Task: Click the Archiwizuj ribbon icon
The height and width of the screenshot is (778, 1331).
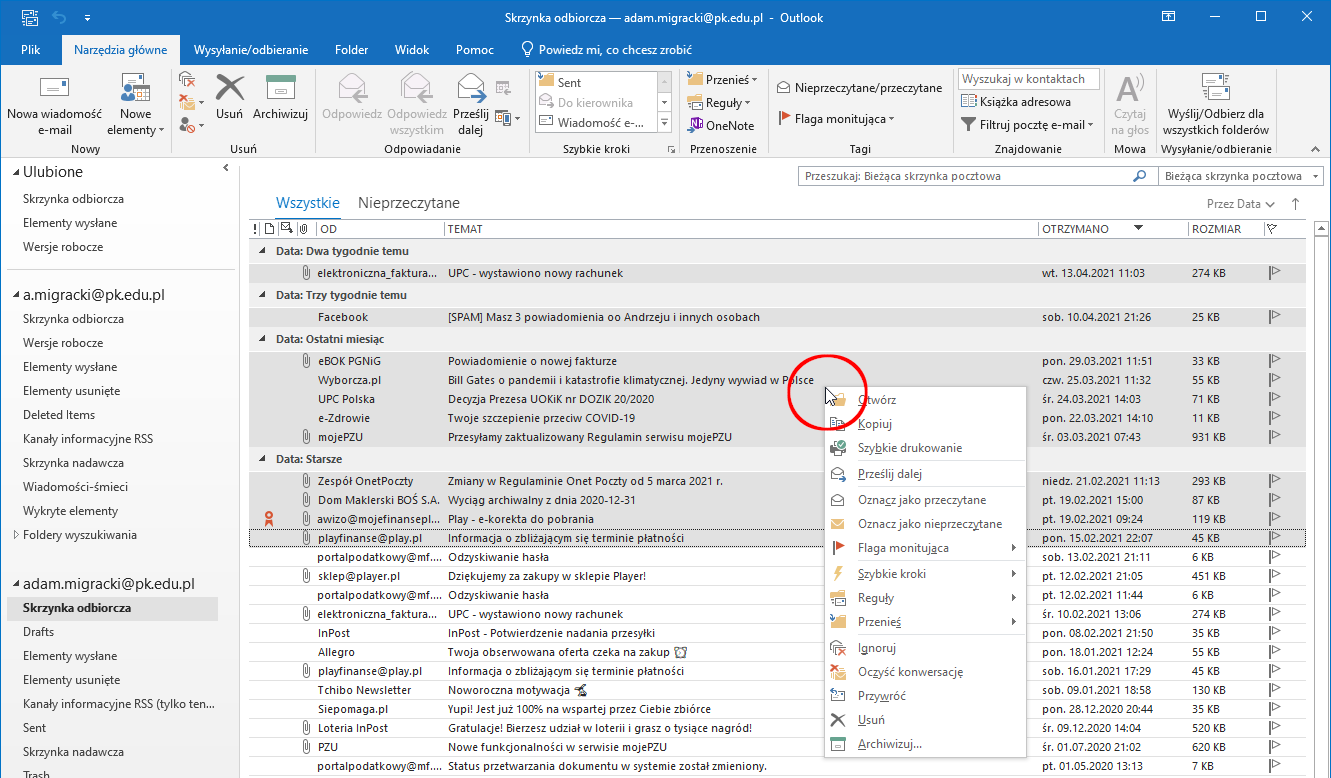Action: click(278, 90)
